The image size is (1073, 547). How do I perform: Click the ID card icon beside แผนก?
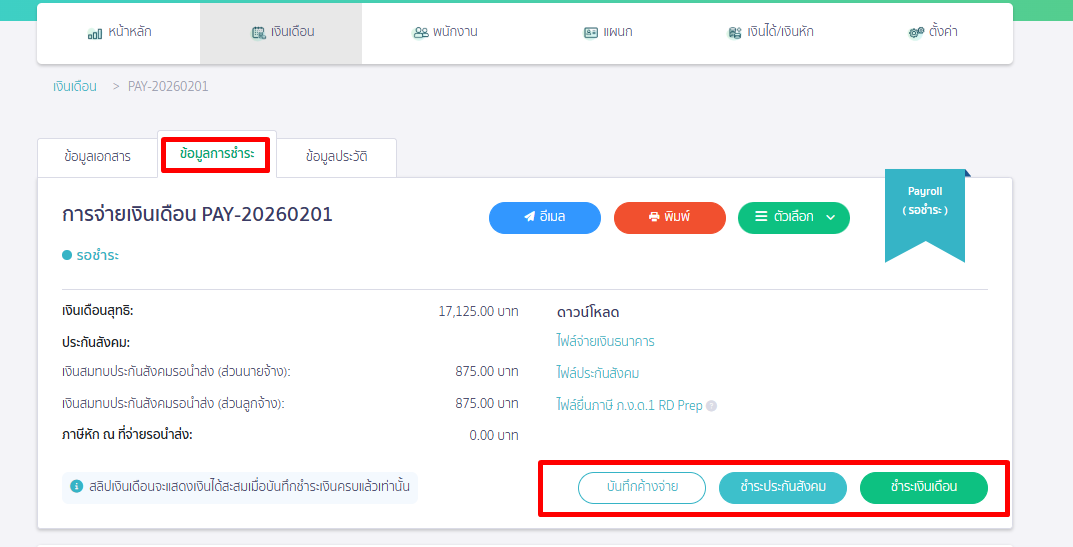point(591,33)
